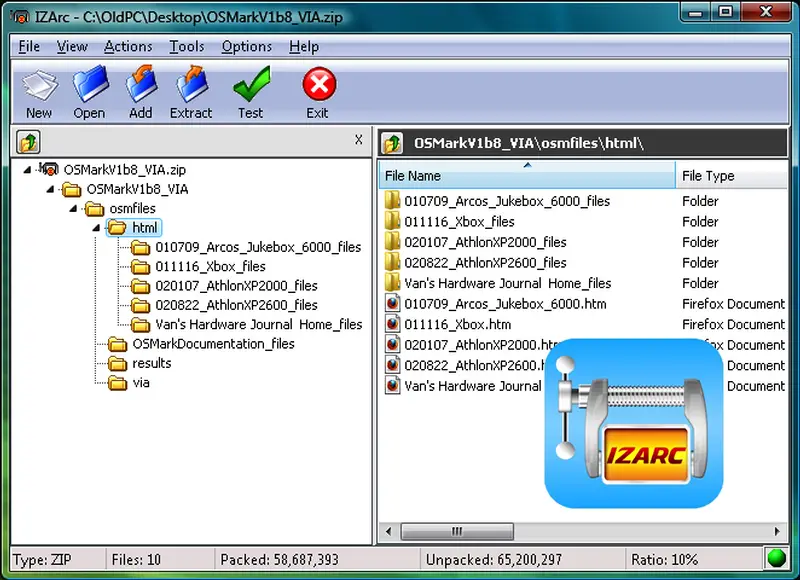800x580 pixels.
Task: Click the Open archive toolbar icon
Action: point(90,84)
